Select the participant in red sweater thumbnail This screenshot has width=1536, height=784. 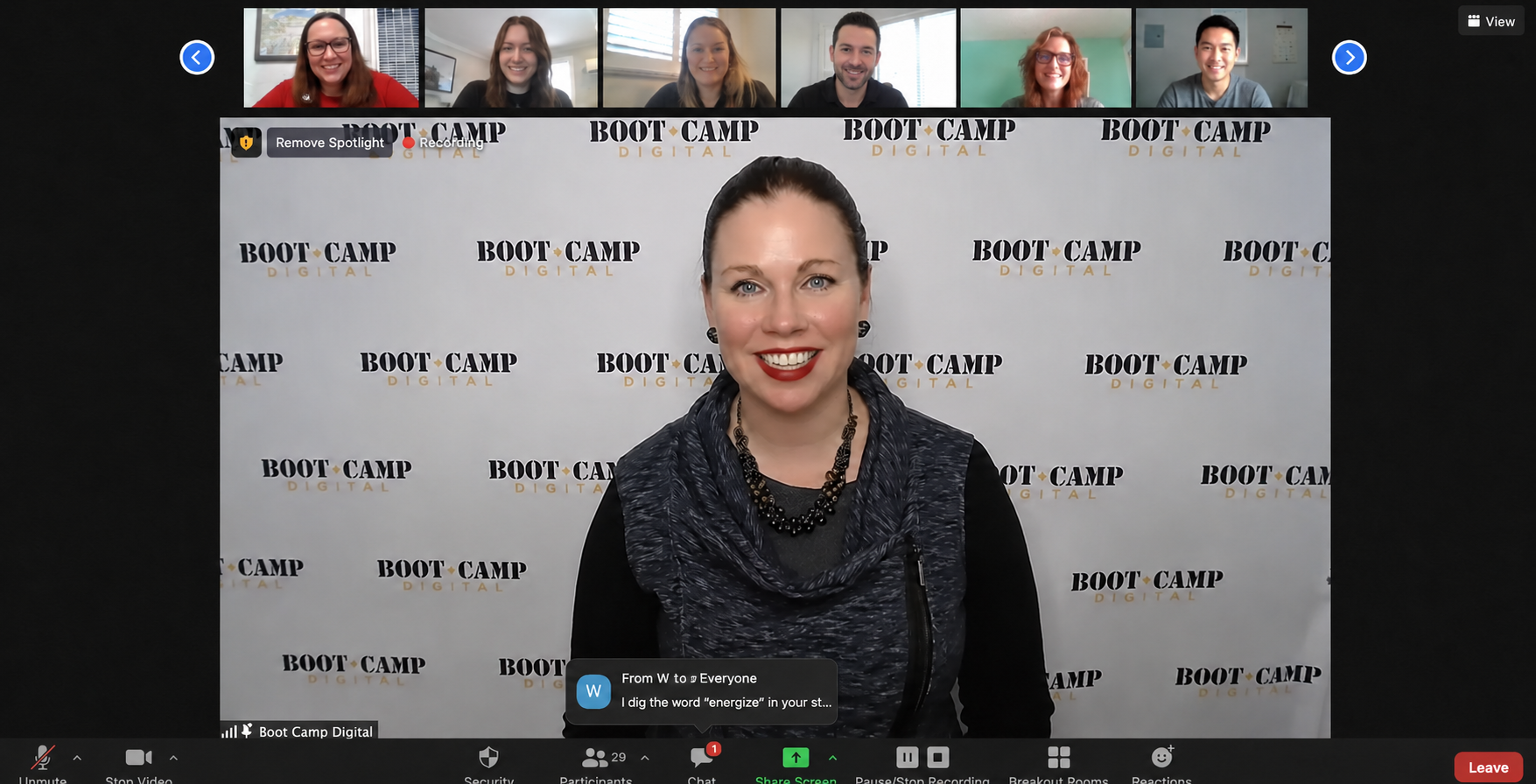coord(332,58)
